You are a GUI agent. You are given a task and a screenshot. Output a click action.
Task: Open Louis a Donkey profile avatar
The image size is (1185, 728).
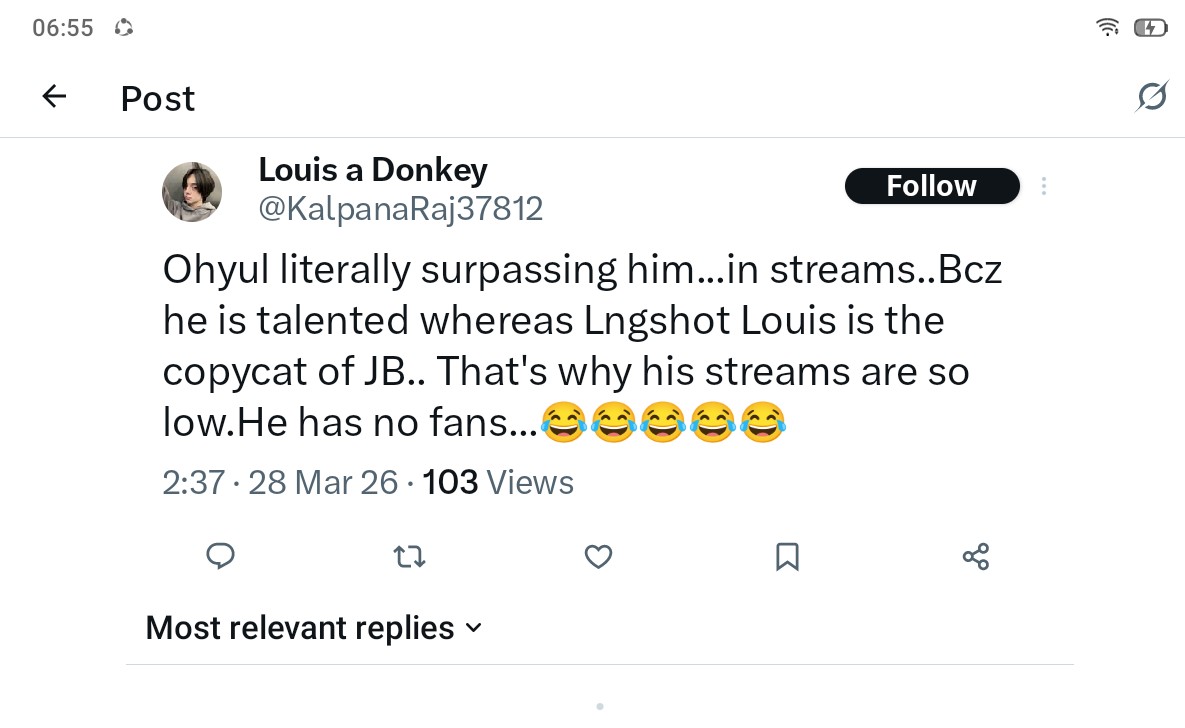[192, 191]
